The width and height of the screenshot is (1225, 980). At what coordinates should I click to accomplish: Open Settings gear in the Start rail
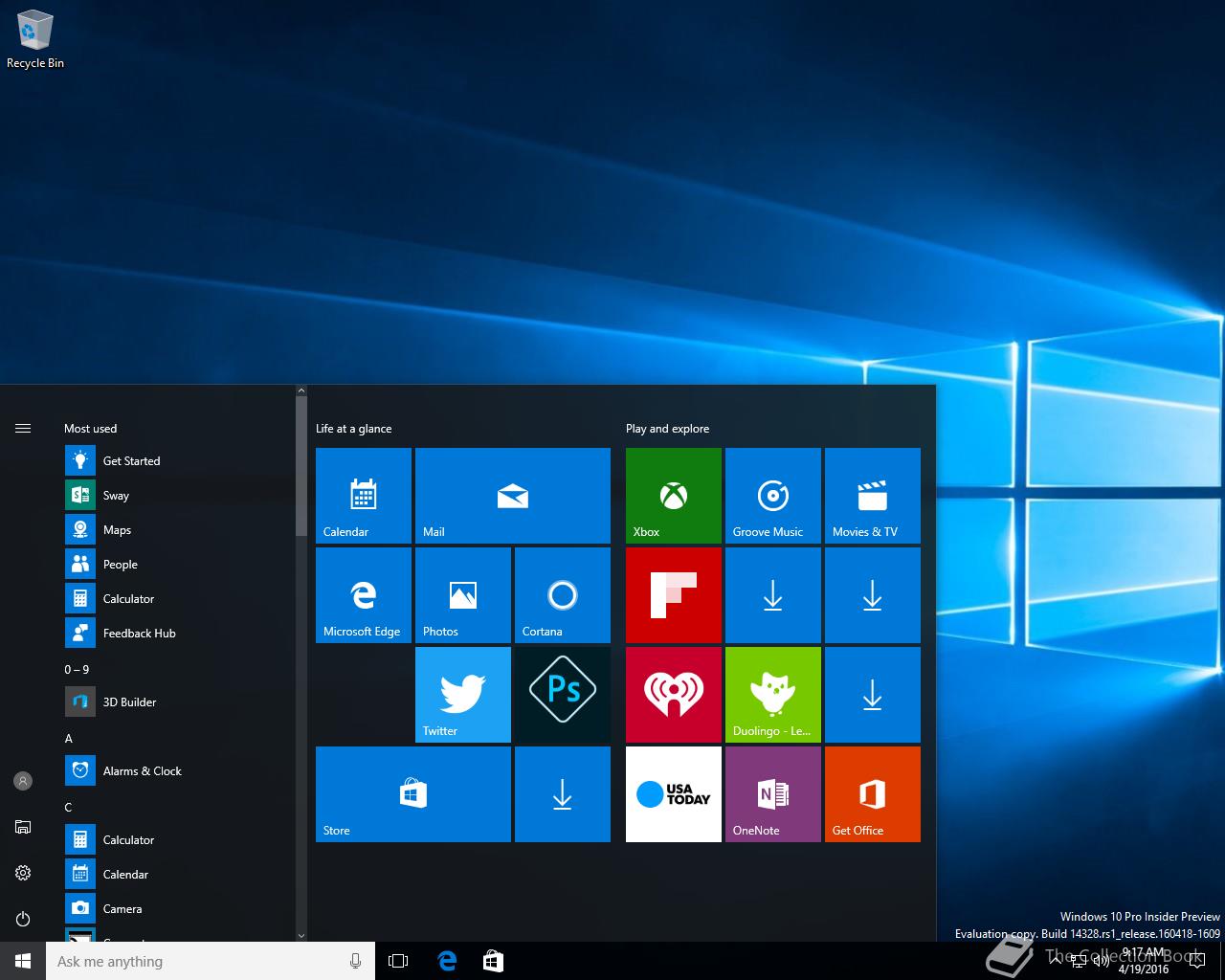(23, 873)
